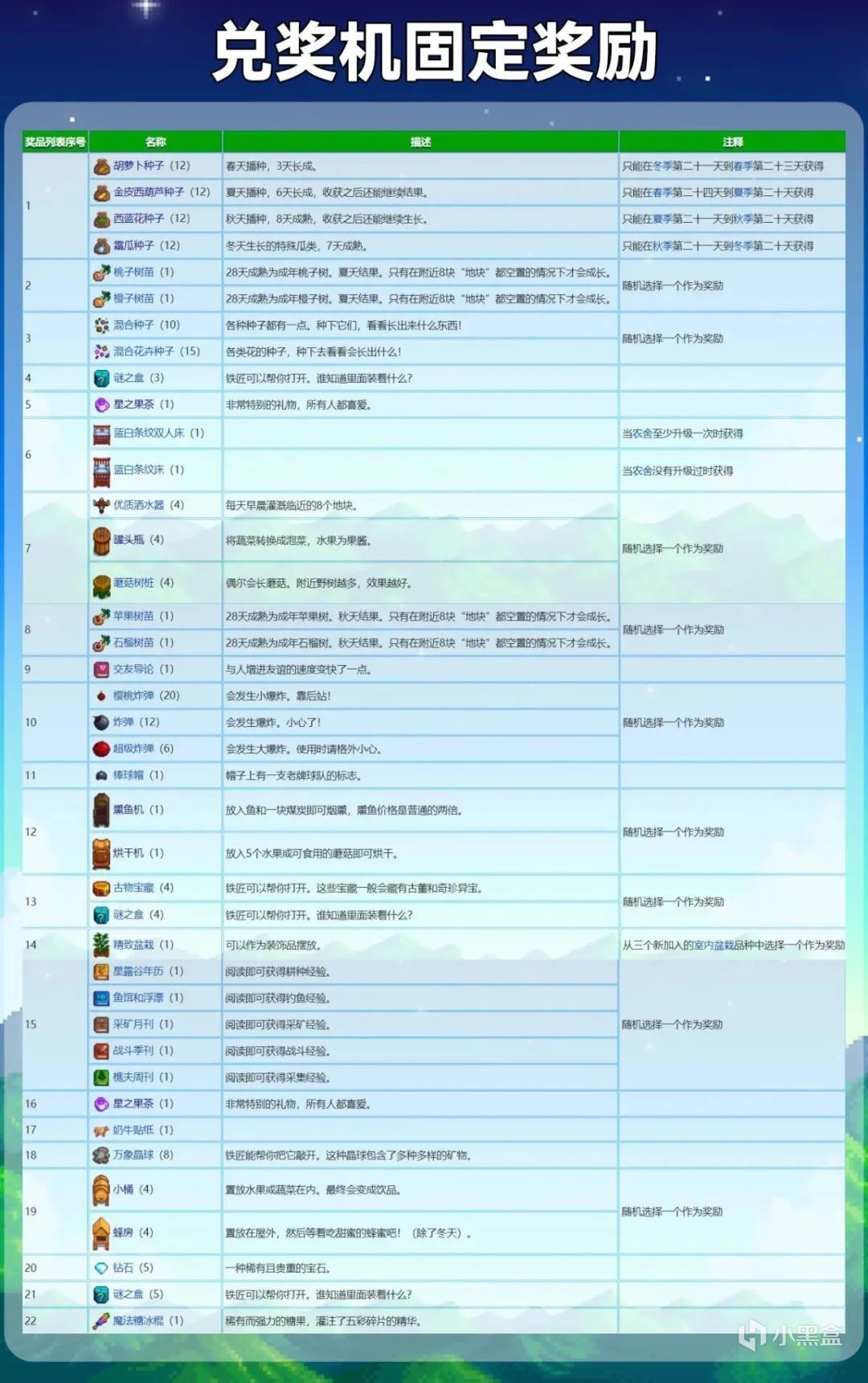Click the 蓝白条纹双人床 bed icon
This screenshot has width=868, height=1383.
point(101,434)
